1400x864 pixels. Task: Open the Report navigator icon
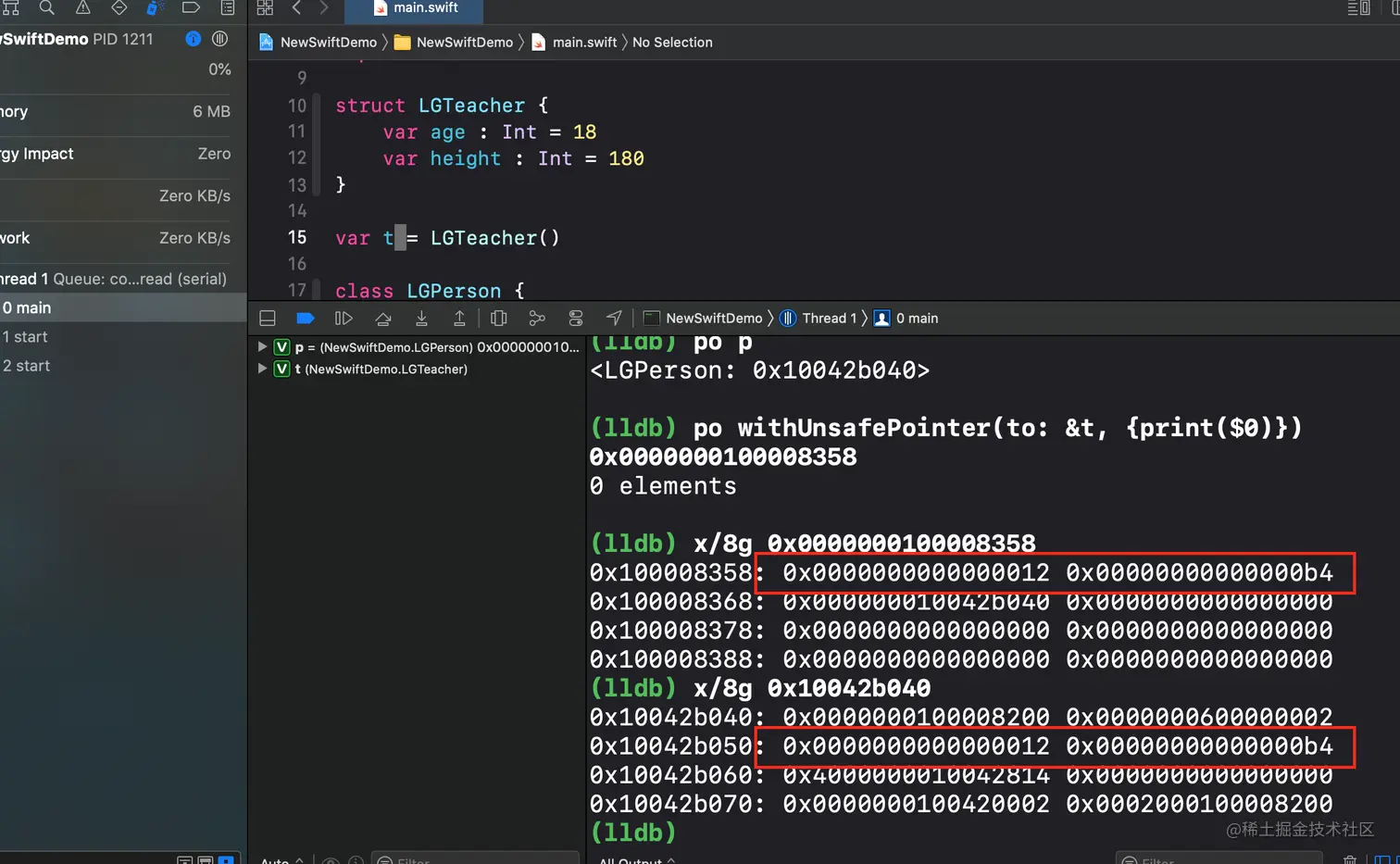(x=228, y=8)
